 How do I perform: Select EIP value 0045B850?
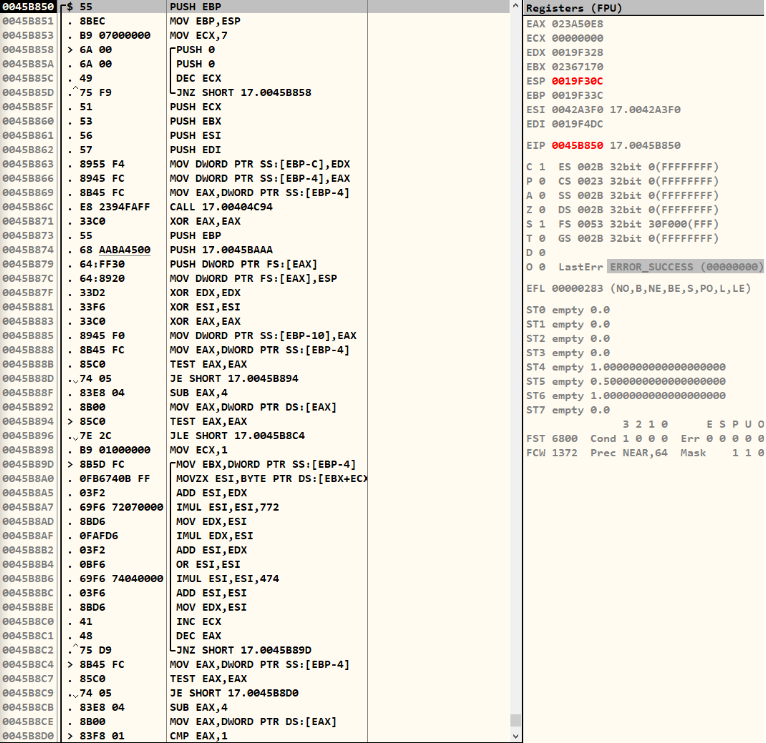pos(577,146)
